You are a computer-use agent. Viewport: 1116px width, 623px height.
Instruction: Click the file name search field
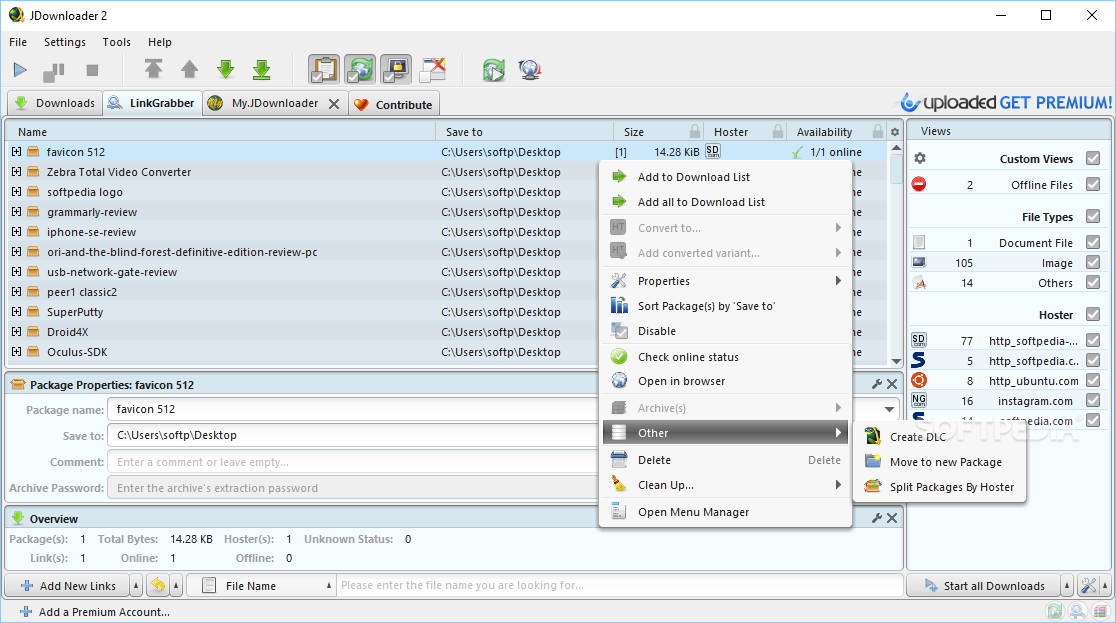[x=619, y=585]
